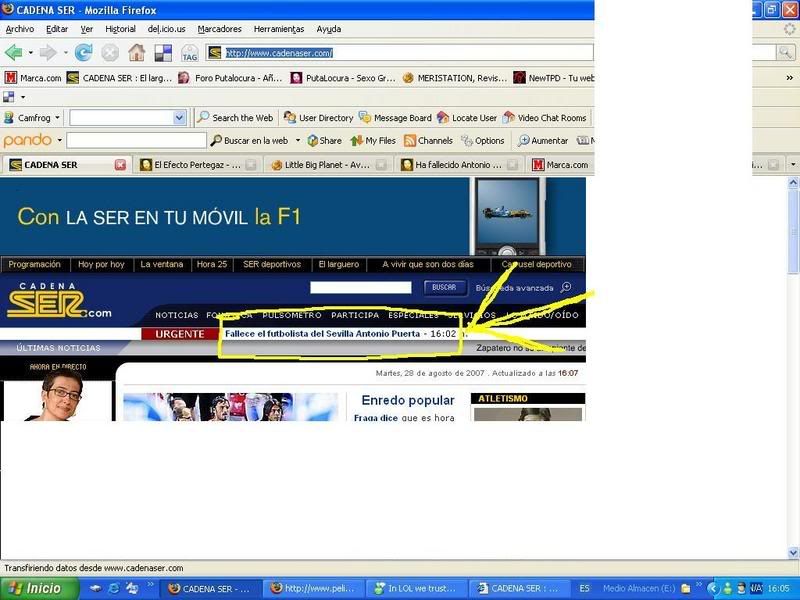Image resolution: width=800 pixels, height=600 pixels.
Task: Open My Files in Pando toolbar
Action: pyautogui.click(x=373, y=141)
